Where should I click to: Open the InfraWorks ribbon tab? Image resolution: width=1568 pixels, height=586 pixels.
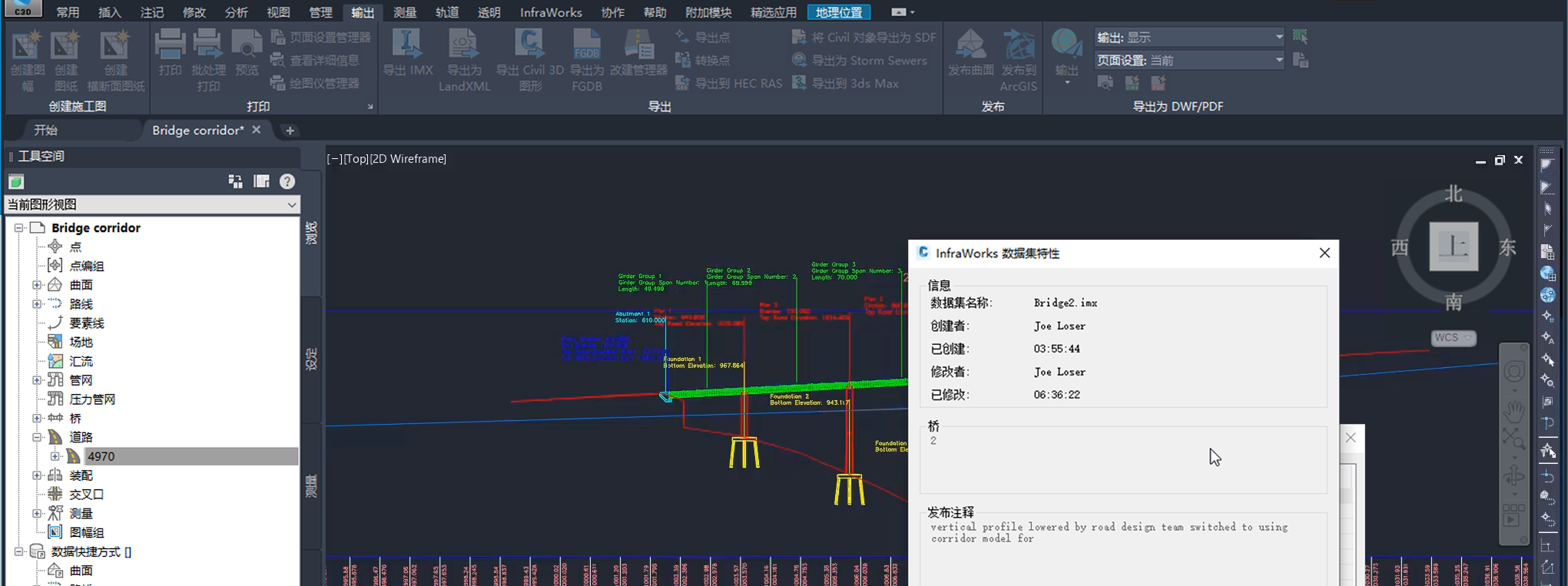coord(550,12)
